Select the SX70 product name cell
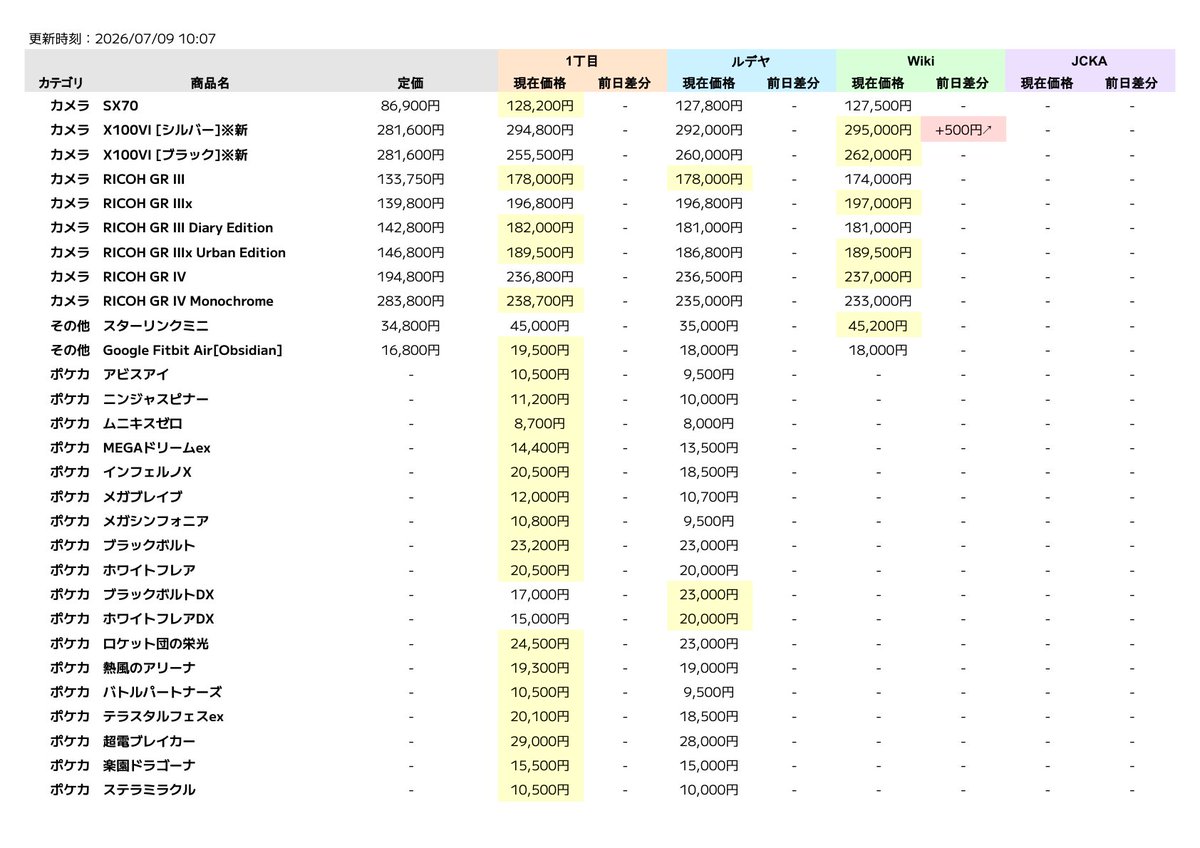This screenshot has width=1200, height=848. pyautogui.click(x=120, y=105)
